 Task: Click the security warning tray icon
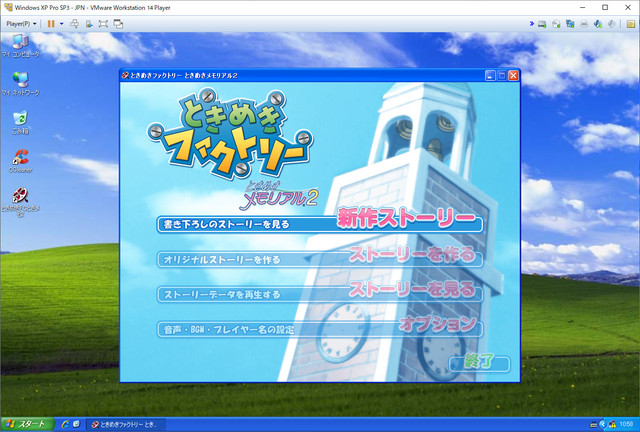click(613, 425)
